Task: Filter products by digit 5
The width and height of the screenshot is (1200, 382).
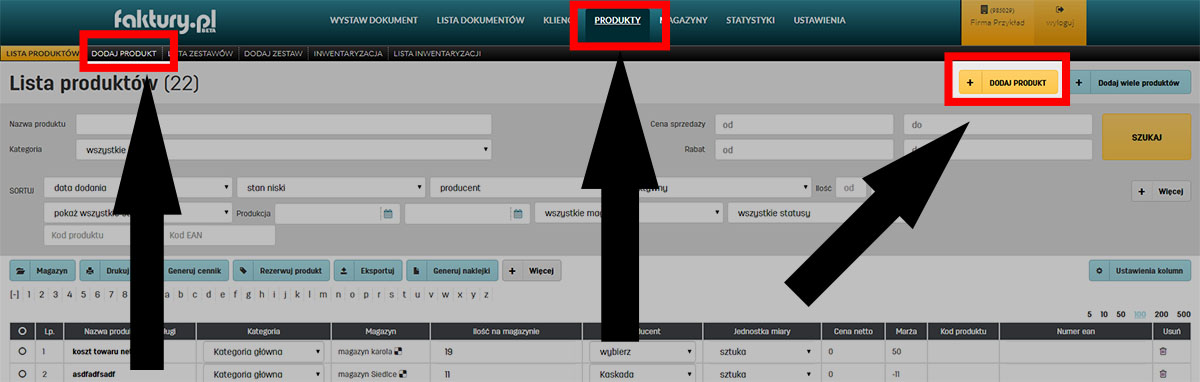Action: (82, 295)
